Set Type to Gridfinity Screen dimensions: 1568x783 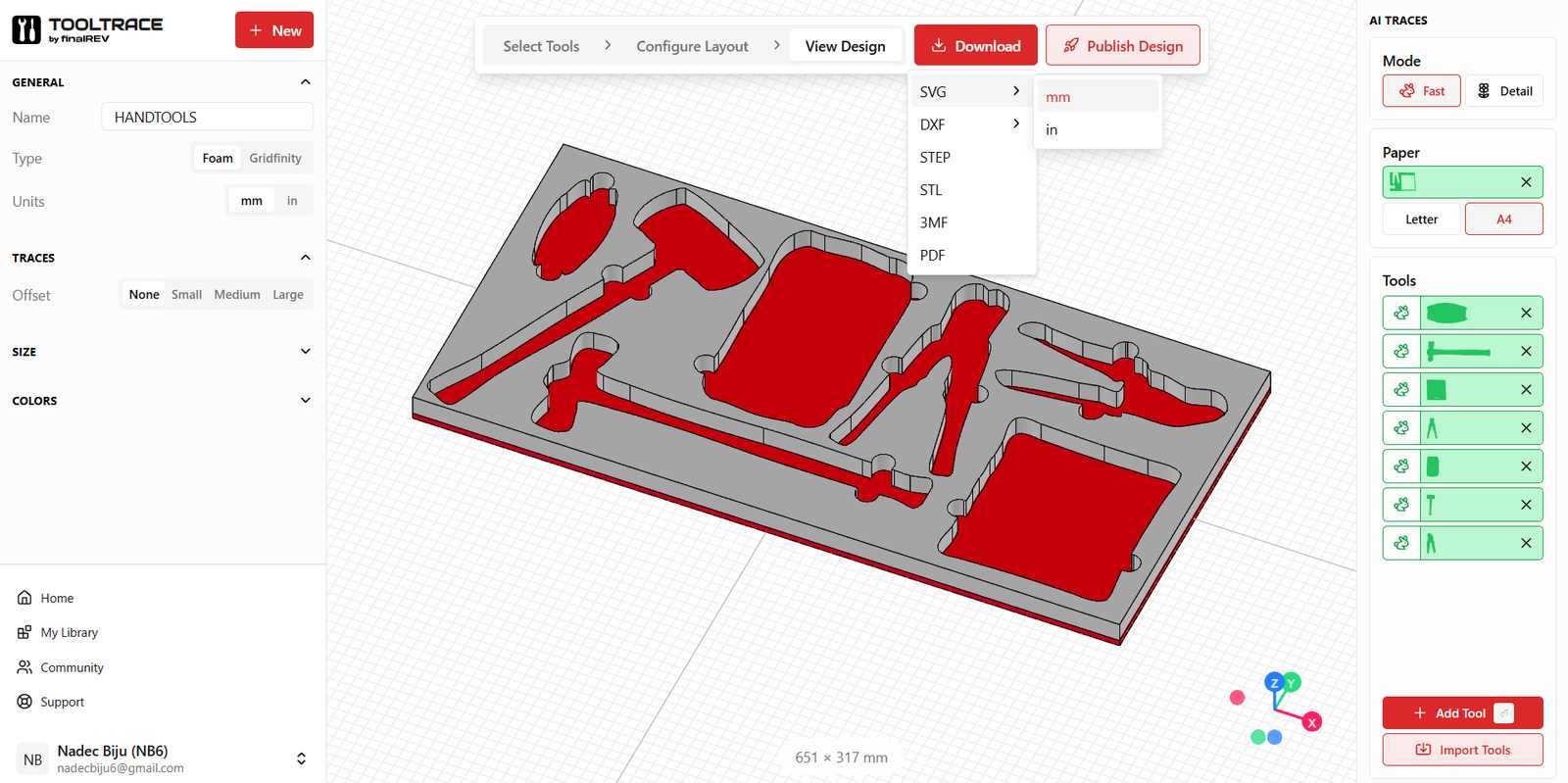[x=275, y=158]
